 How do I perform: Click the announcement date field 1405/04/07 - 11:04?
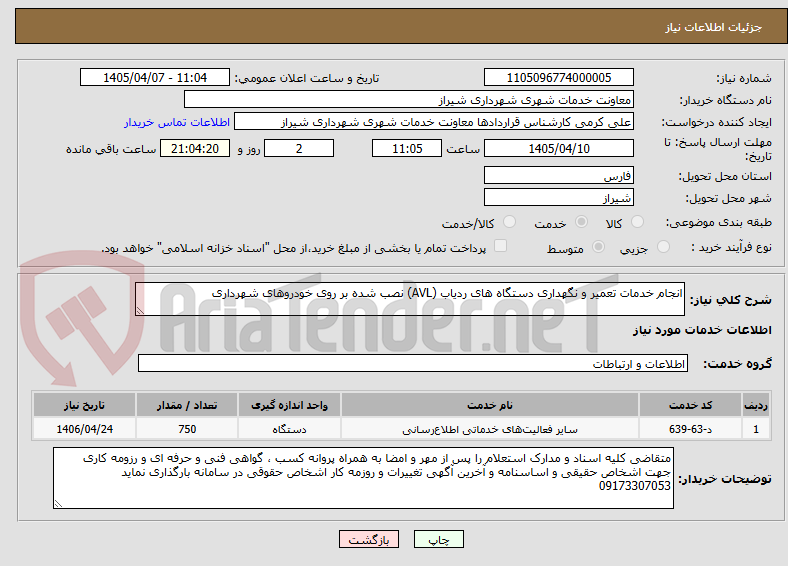(x=155, y=77)
